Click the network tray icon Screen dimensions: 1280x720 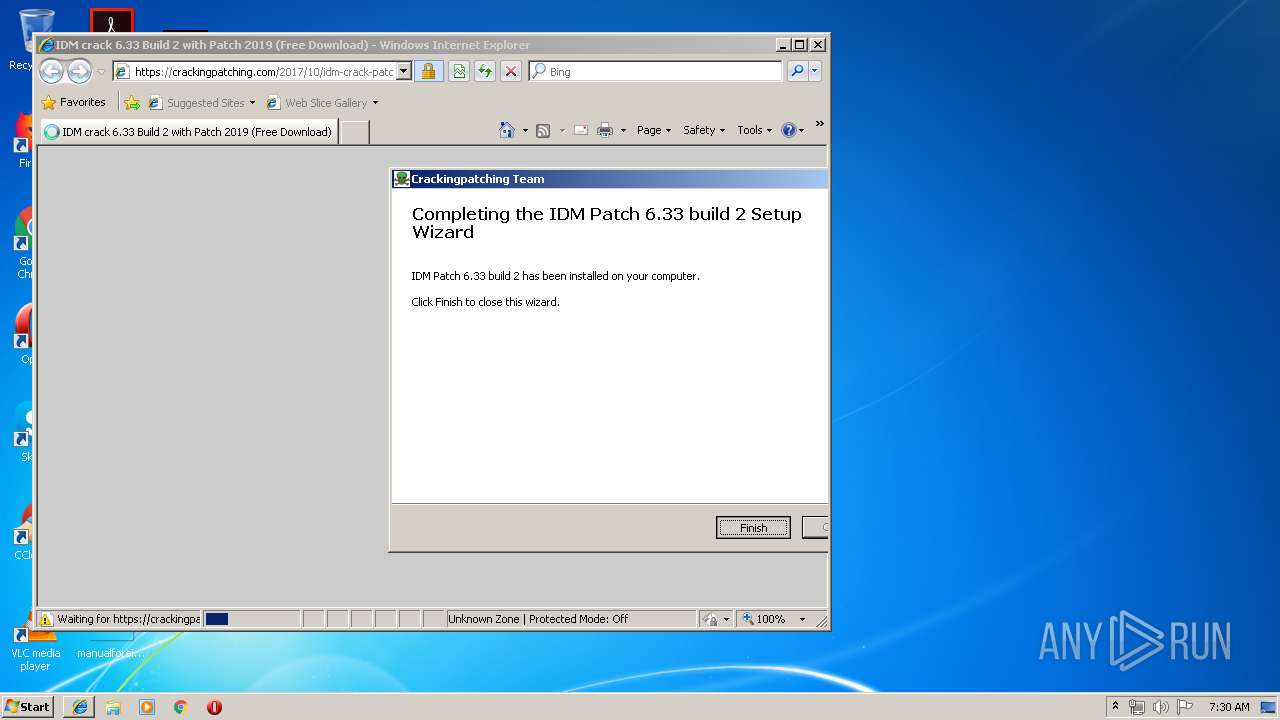coord(1137,707)
